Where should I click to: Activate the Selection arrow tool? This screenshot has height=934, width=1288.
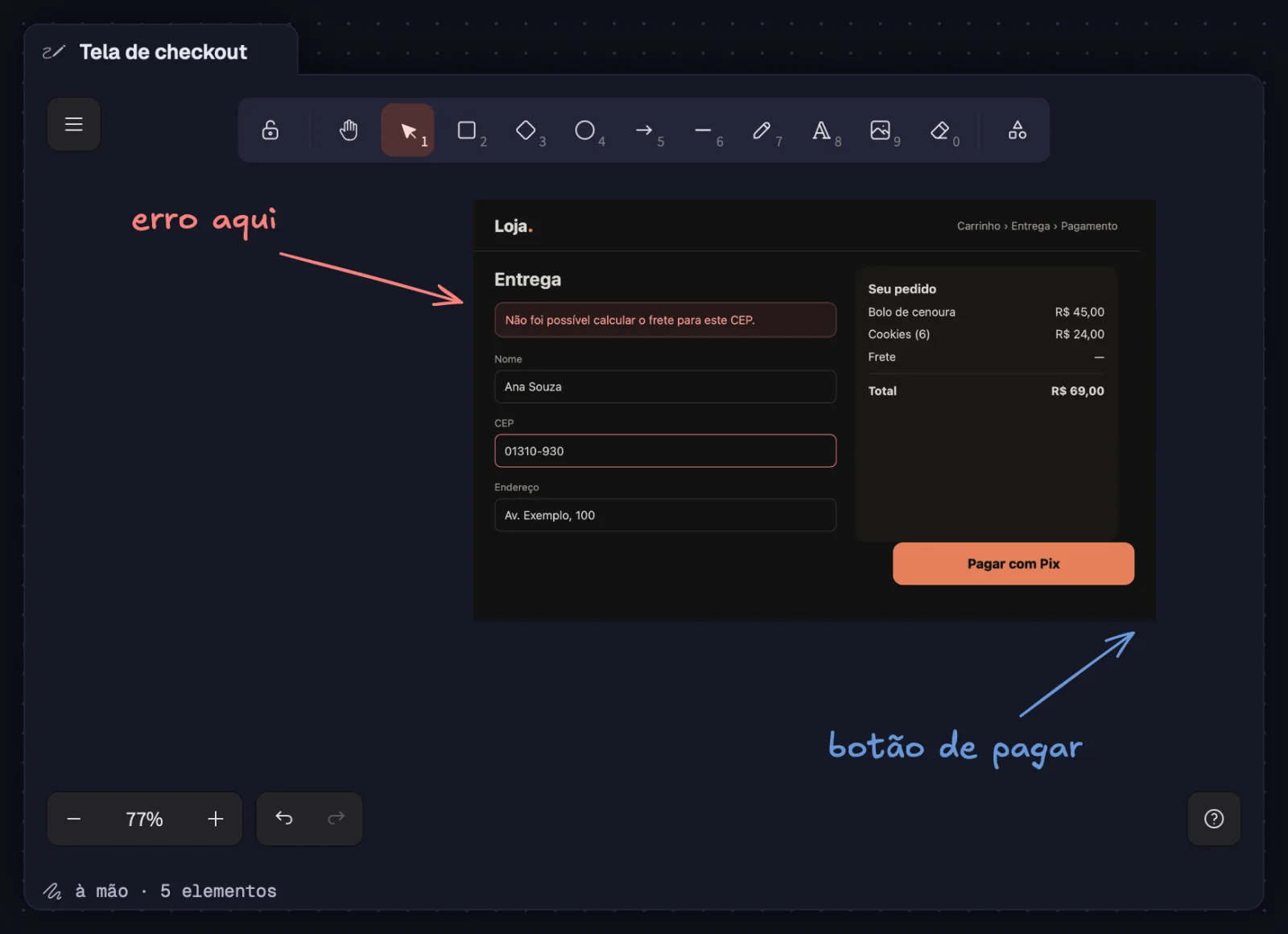(x=408, y=130)
